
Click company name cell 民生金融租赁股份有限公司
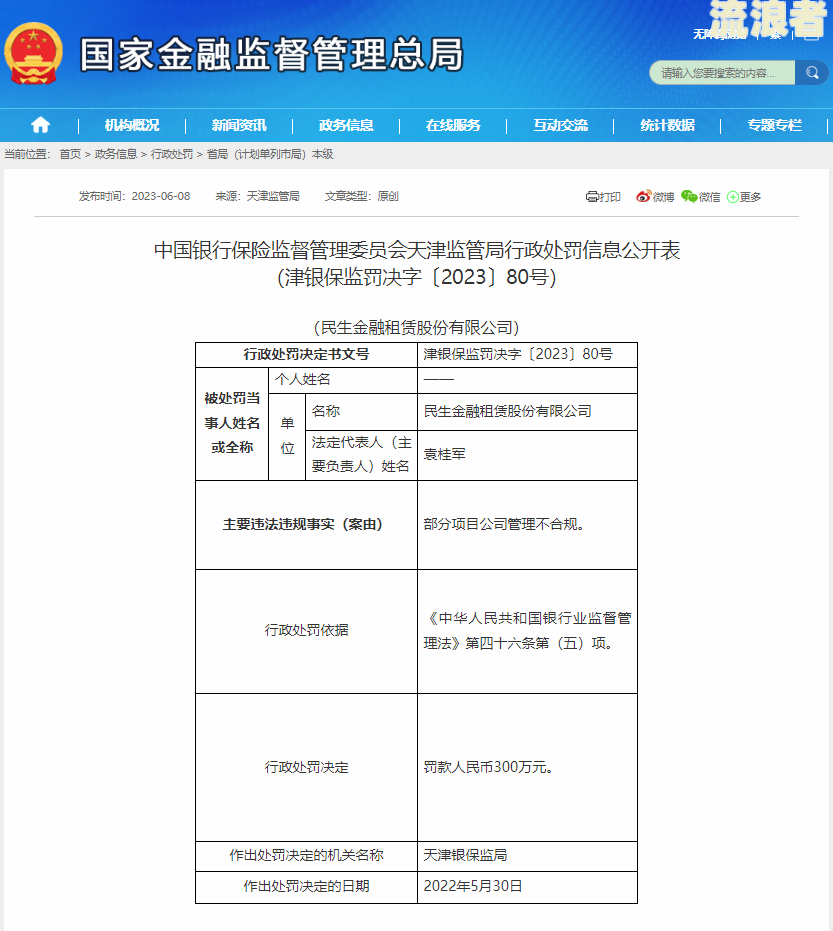[x=527, y=411]
